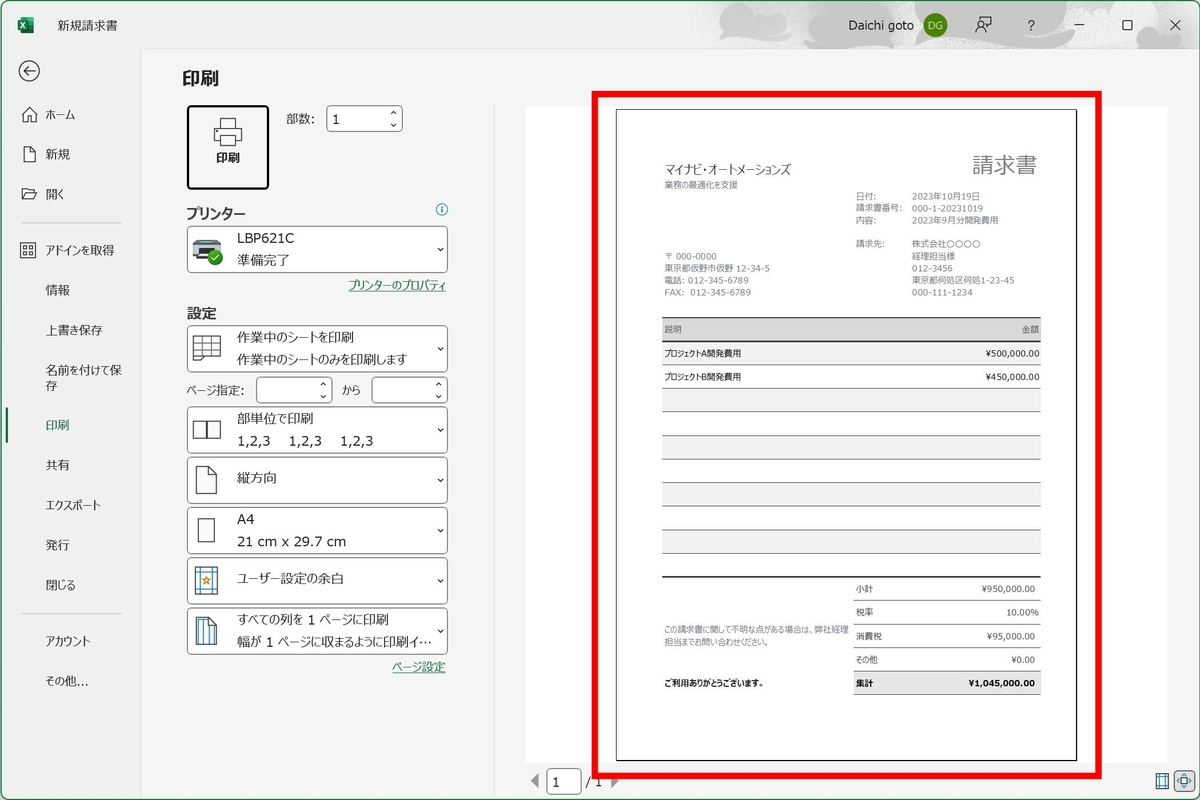Open the LBP621C printer dropdown

click(x=317, y=249)
